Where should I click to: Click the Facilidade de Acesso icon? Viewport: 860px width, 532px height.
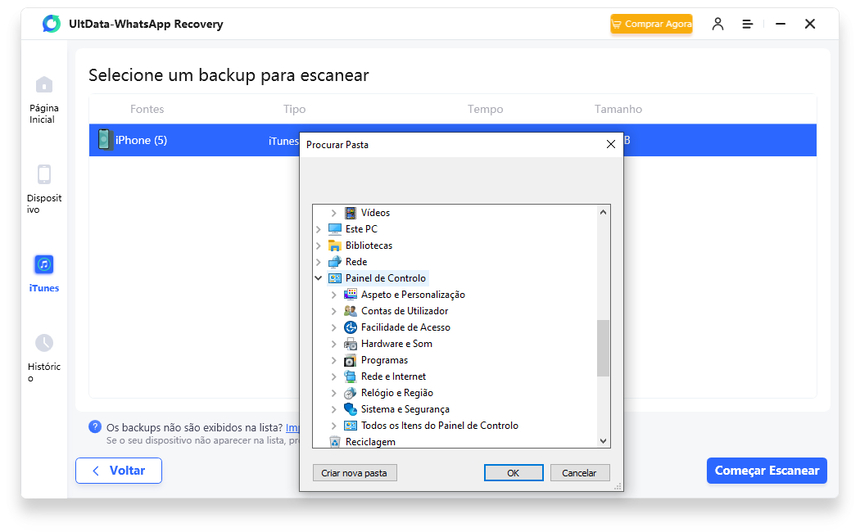click(350, 327)
